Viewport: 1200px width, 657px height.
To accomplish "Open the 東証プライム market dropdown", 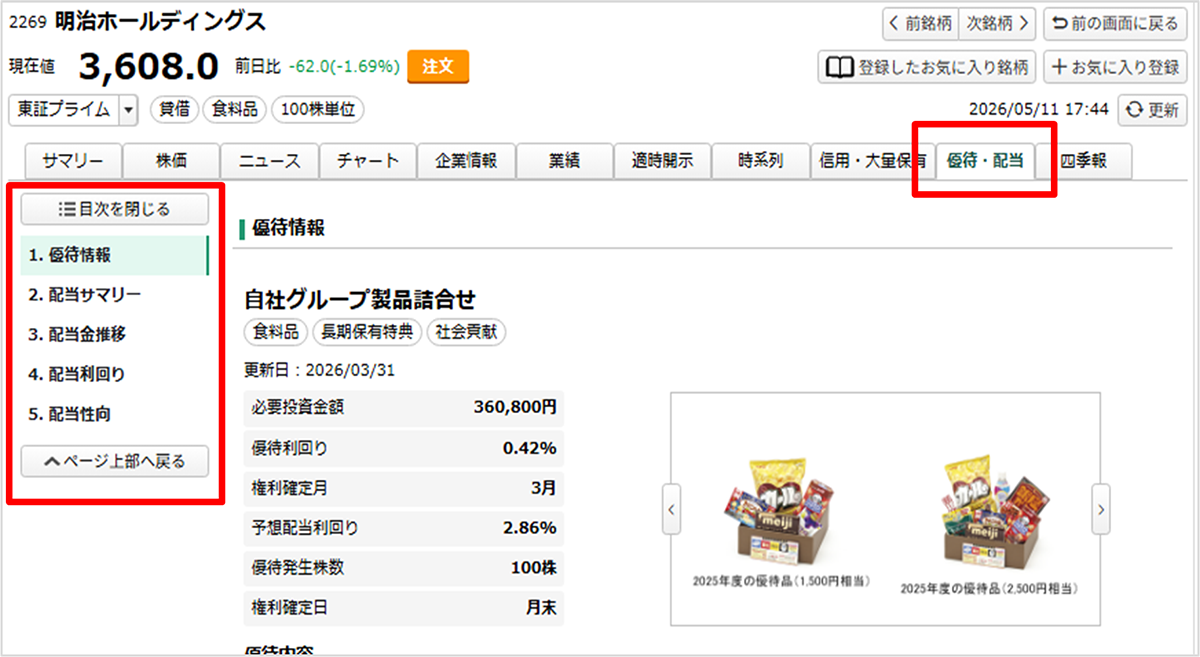I will (73, 110).
